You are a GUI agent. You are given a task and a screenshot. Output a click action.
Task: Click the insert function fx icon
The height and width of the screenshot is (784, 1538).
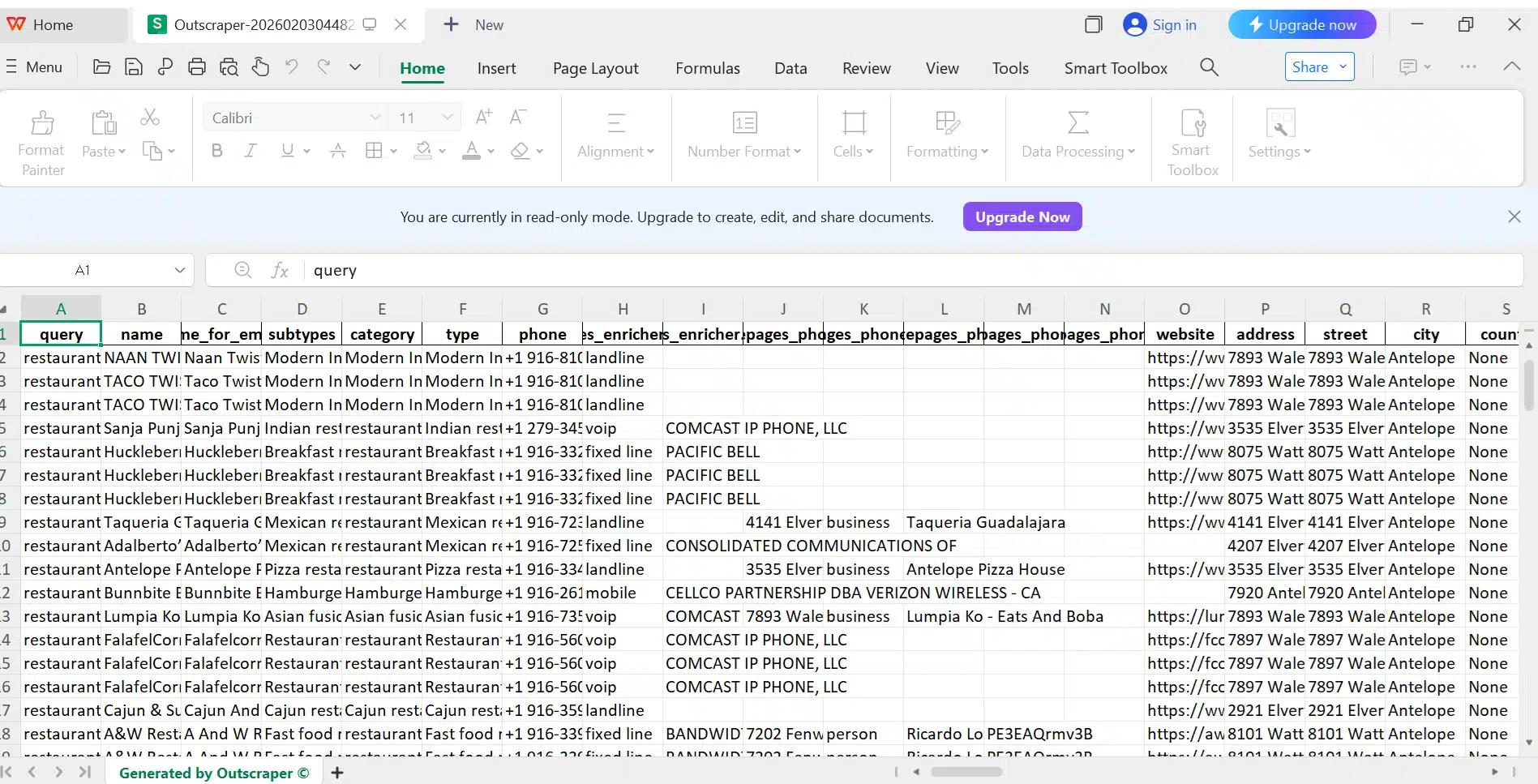tap(280, 270)
